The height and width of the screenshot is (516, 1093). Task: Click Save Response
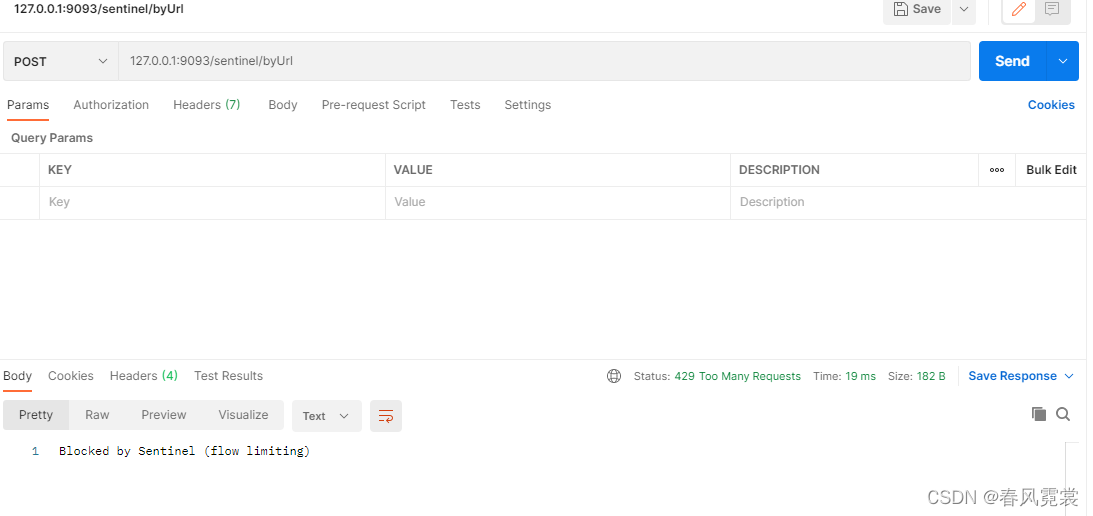[x=1012, y=376]
